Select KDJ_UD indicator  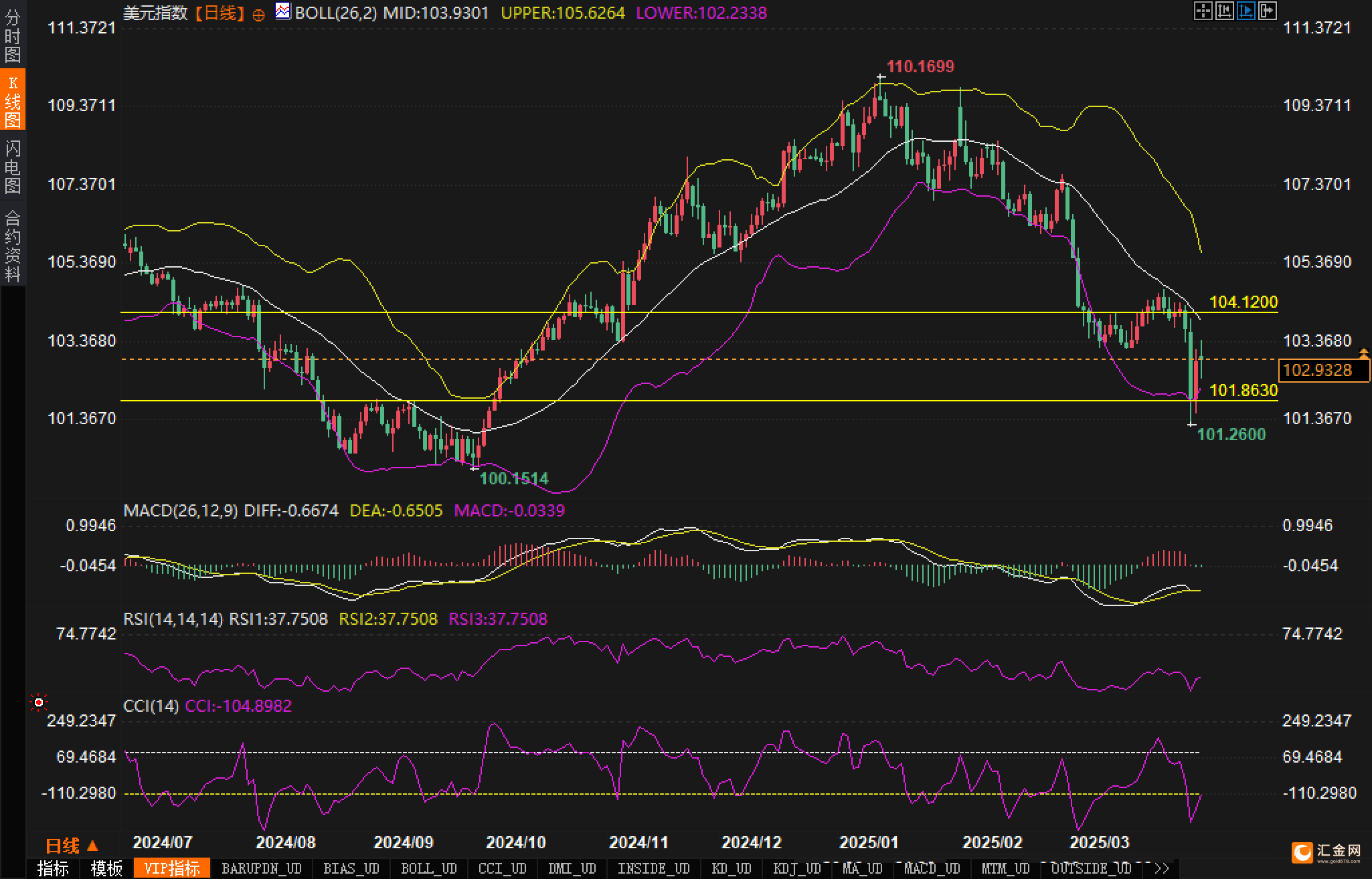click(797, 868)
